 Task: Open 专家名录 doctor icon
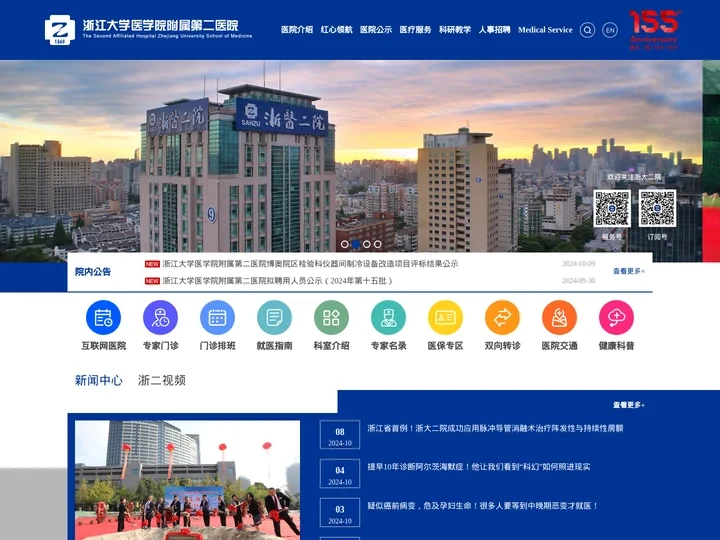pos(388,317)
